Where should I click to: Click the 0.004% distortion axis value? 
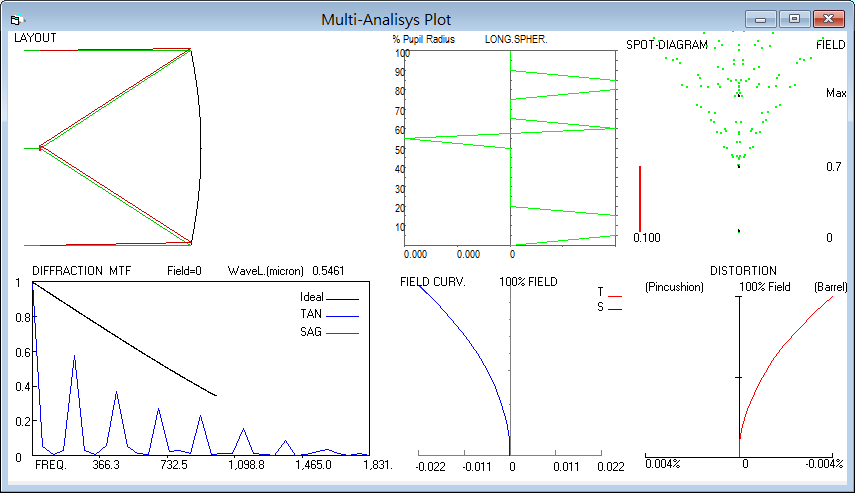click(x=663, y=464)
